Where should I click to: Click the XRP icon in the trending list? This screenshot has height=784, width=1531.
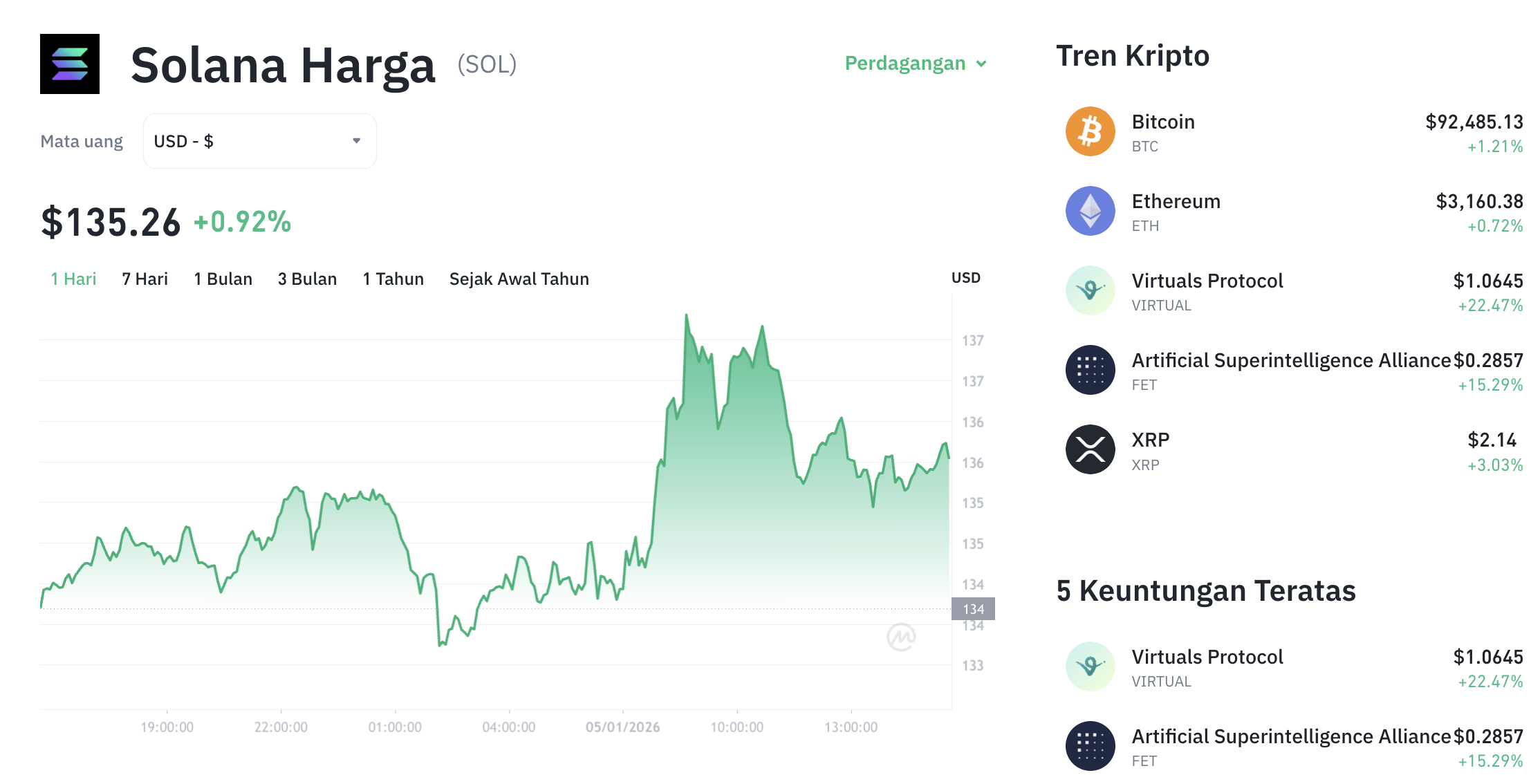(1090, 449)
